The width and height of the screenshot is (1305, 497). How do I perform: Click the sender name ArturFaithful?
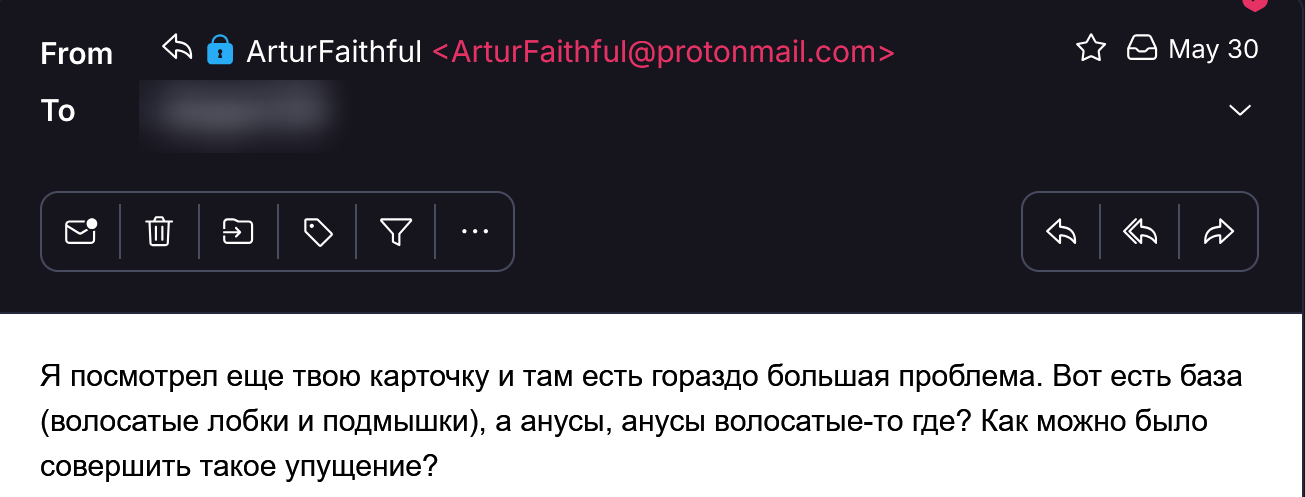pos(334,51)
